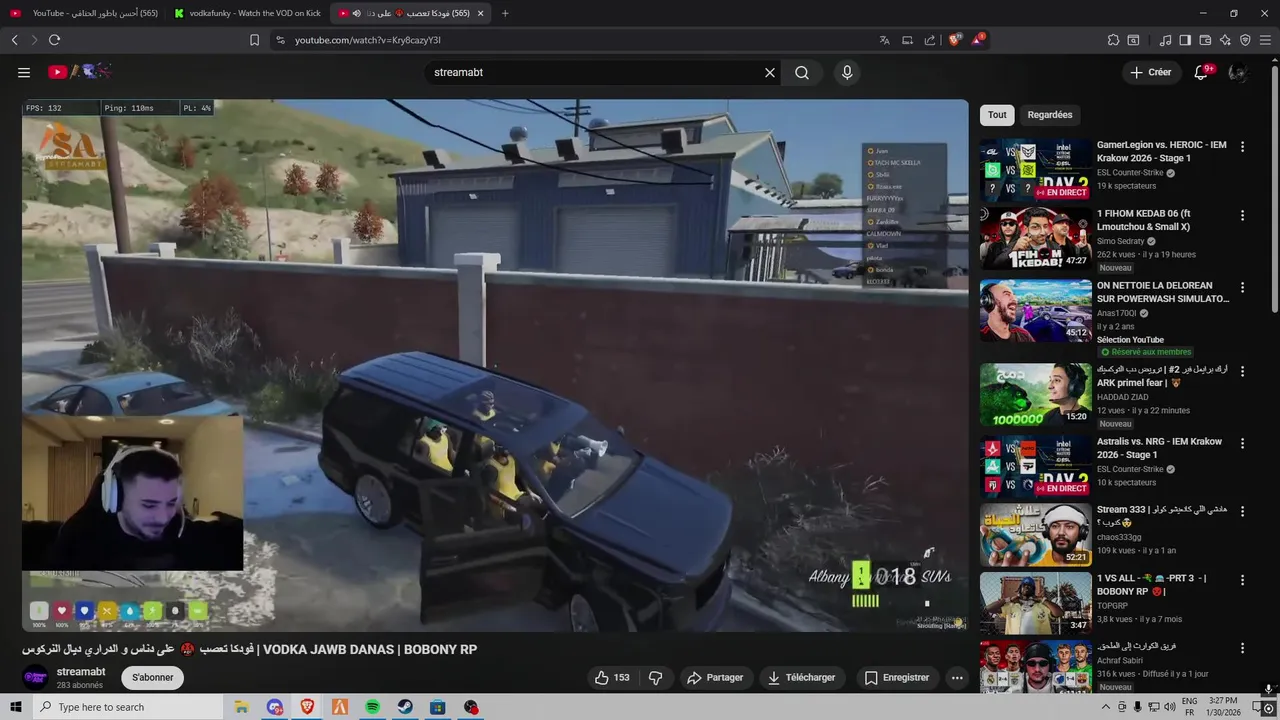Open options for ON NETTOIE LA DELOREAN
Image resolution: width=1280 pixels, height=720 pixels.
1242,287
